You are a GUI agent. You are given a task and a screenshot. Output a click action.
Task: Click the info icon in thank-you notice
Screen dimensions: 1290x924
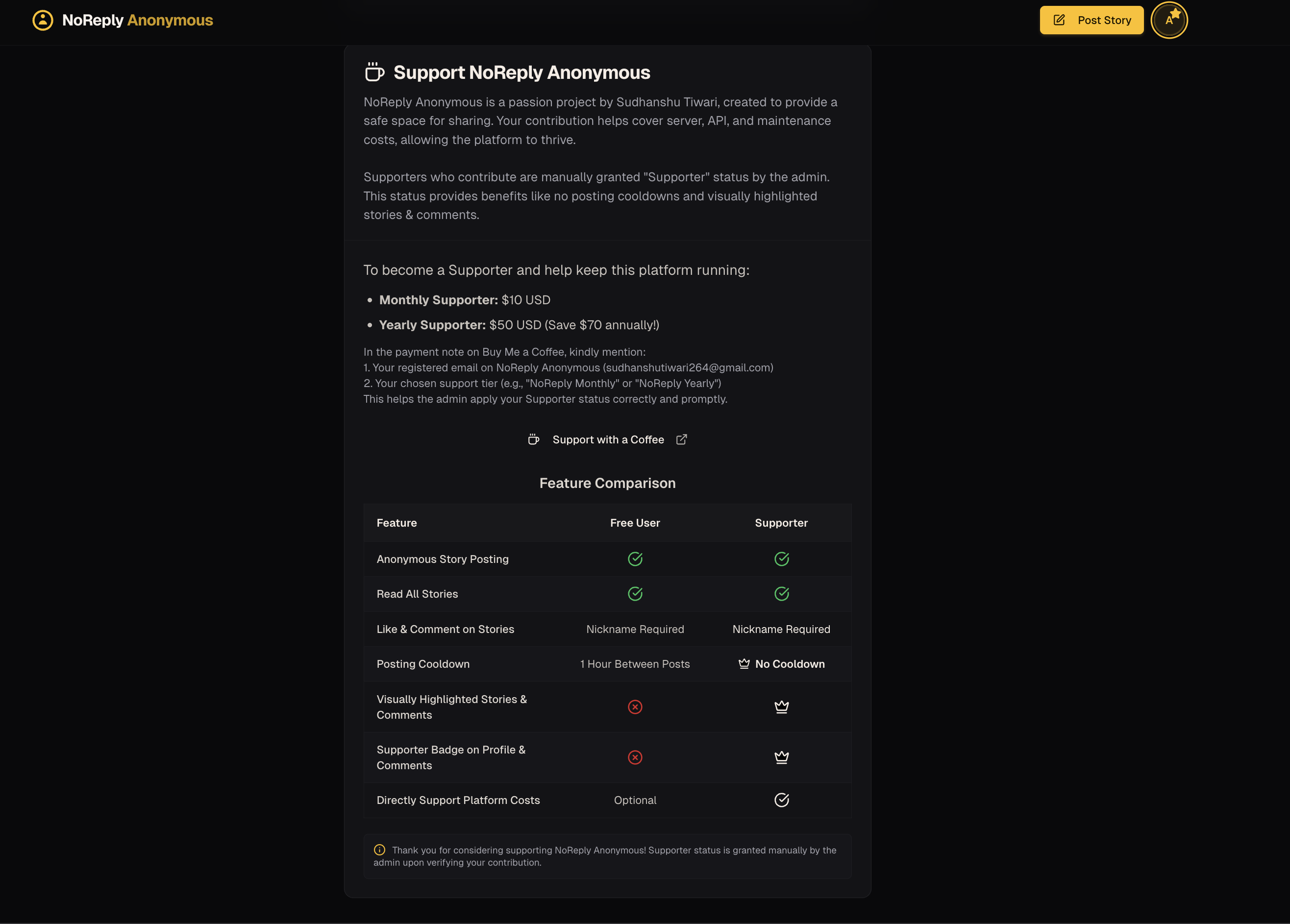point(379,850)
